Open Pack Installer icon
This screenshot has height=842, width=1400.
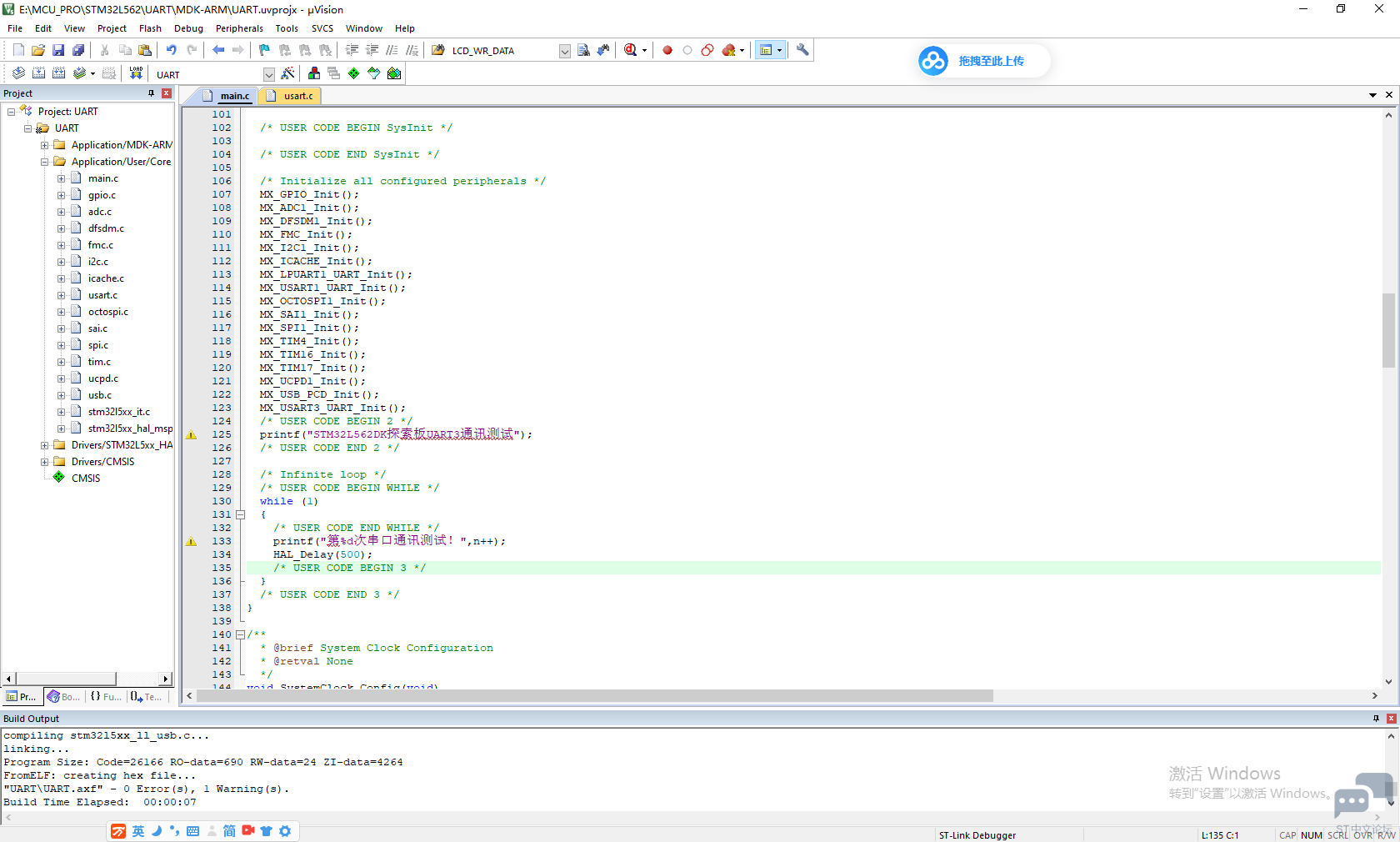394,73
